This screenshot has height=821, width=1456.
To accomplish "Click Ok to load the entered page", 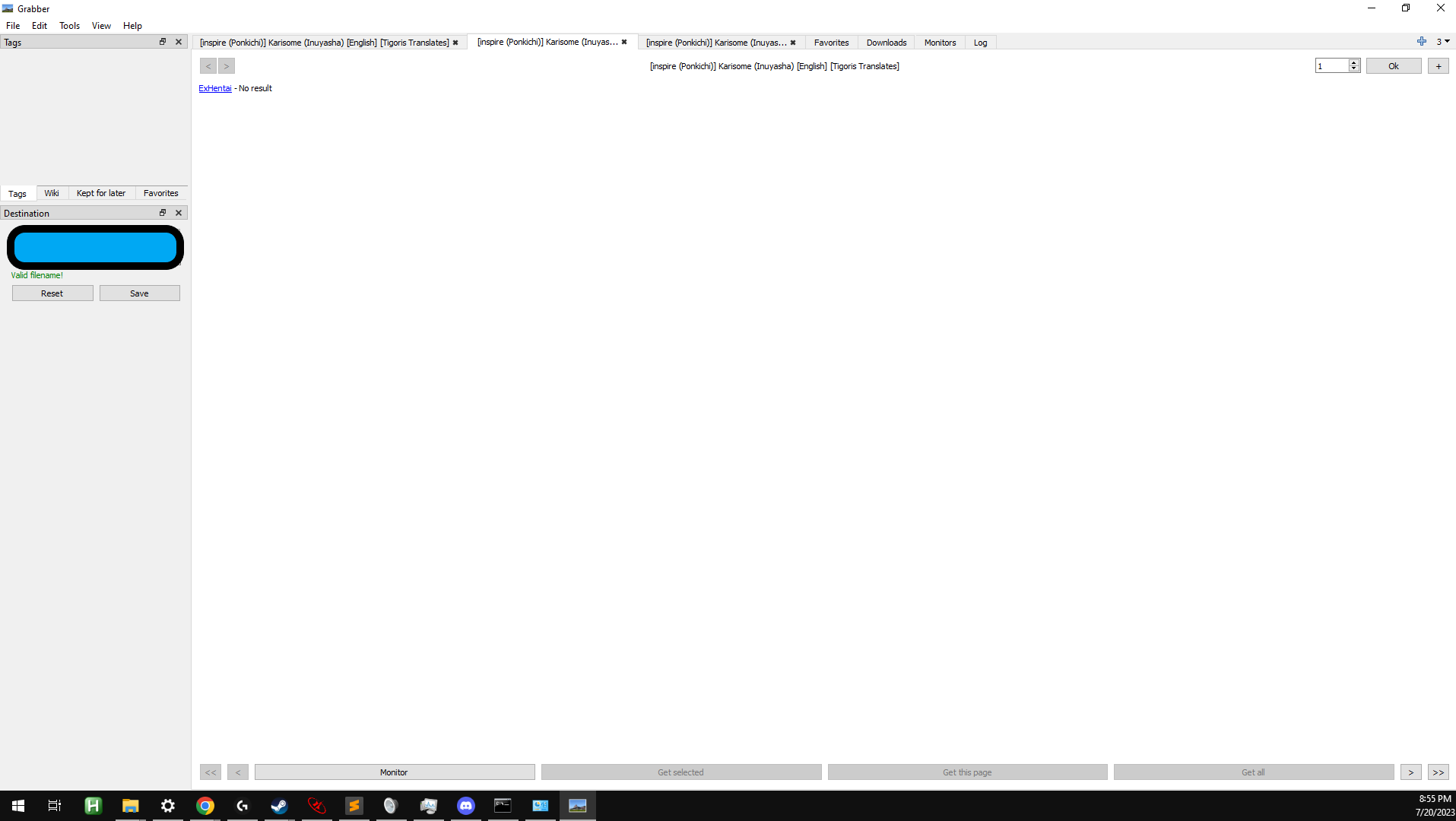I will tap(1393, 65).
